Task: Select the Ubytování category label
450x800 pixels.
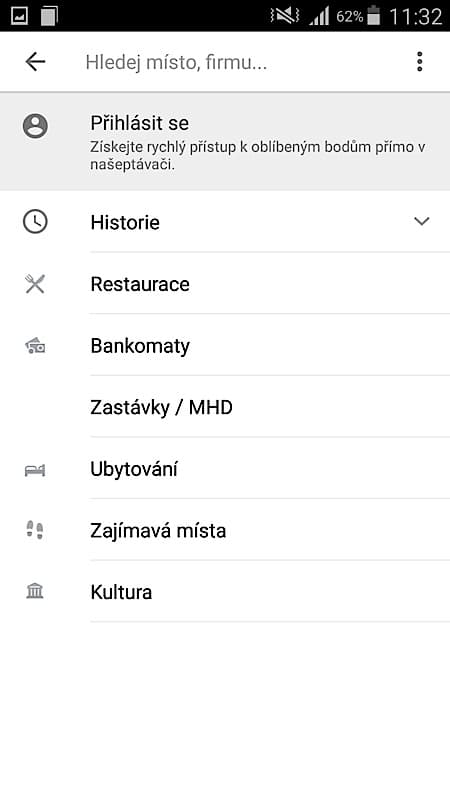Action: [x=134, y=469]
